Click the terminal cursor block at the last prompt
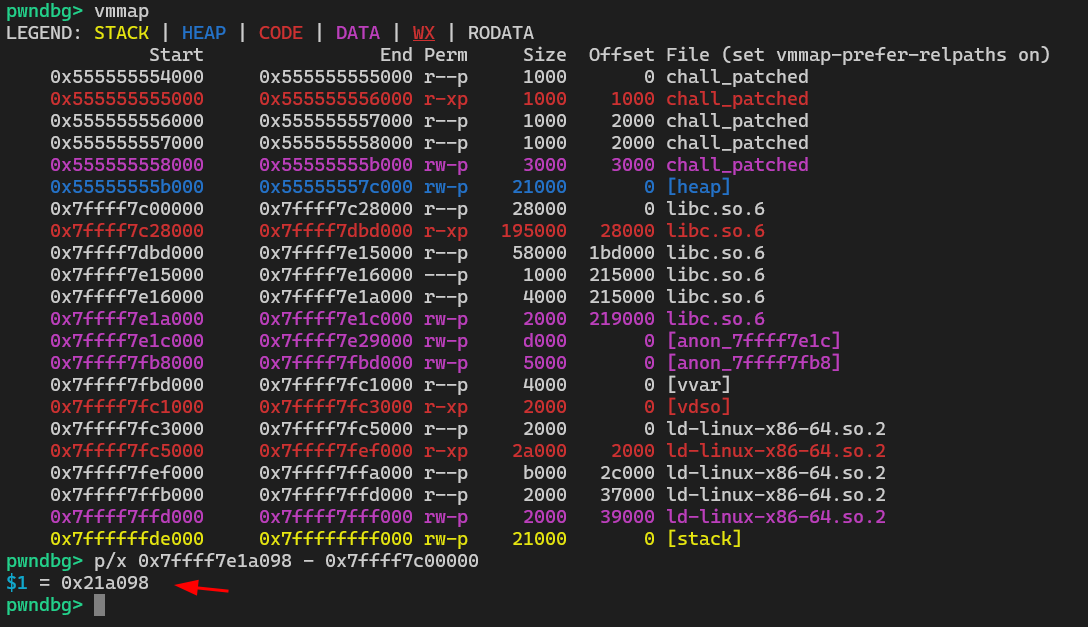The image size is (1088, 627). [x=99, y=605]
